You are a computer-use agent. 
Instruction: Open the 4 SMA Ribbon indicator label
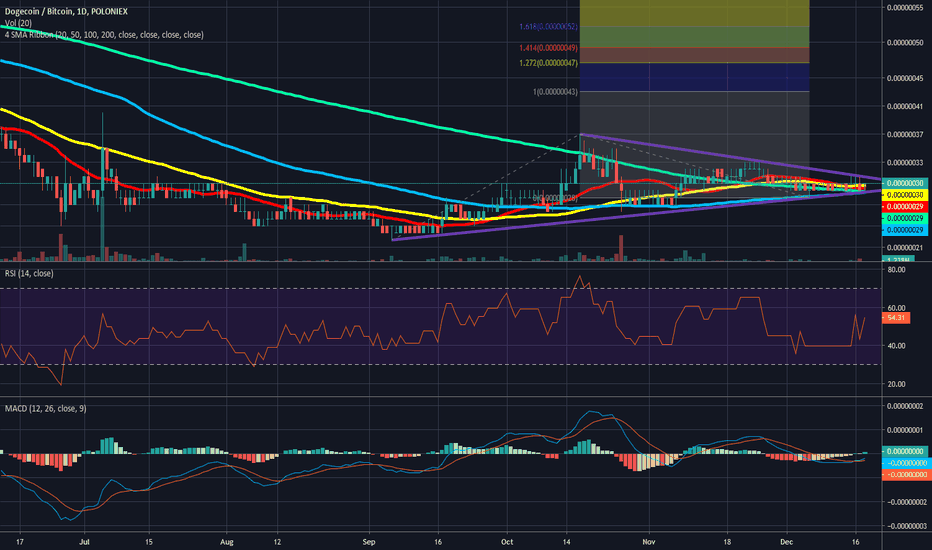(104, 35)
